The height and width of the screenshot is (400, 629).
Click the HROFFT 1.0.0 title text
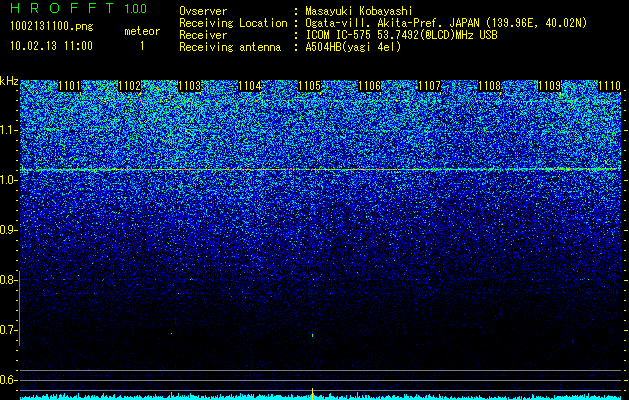click(79, 8)
